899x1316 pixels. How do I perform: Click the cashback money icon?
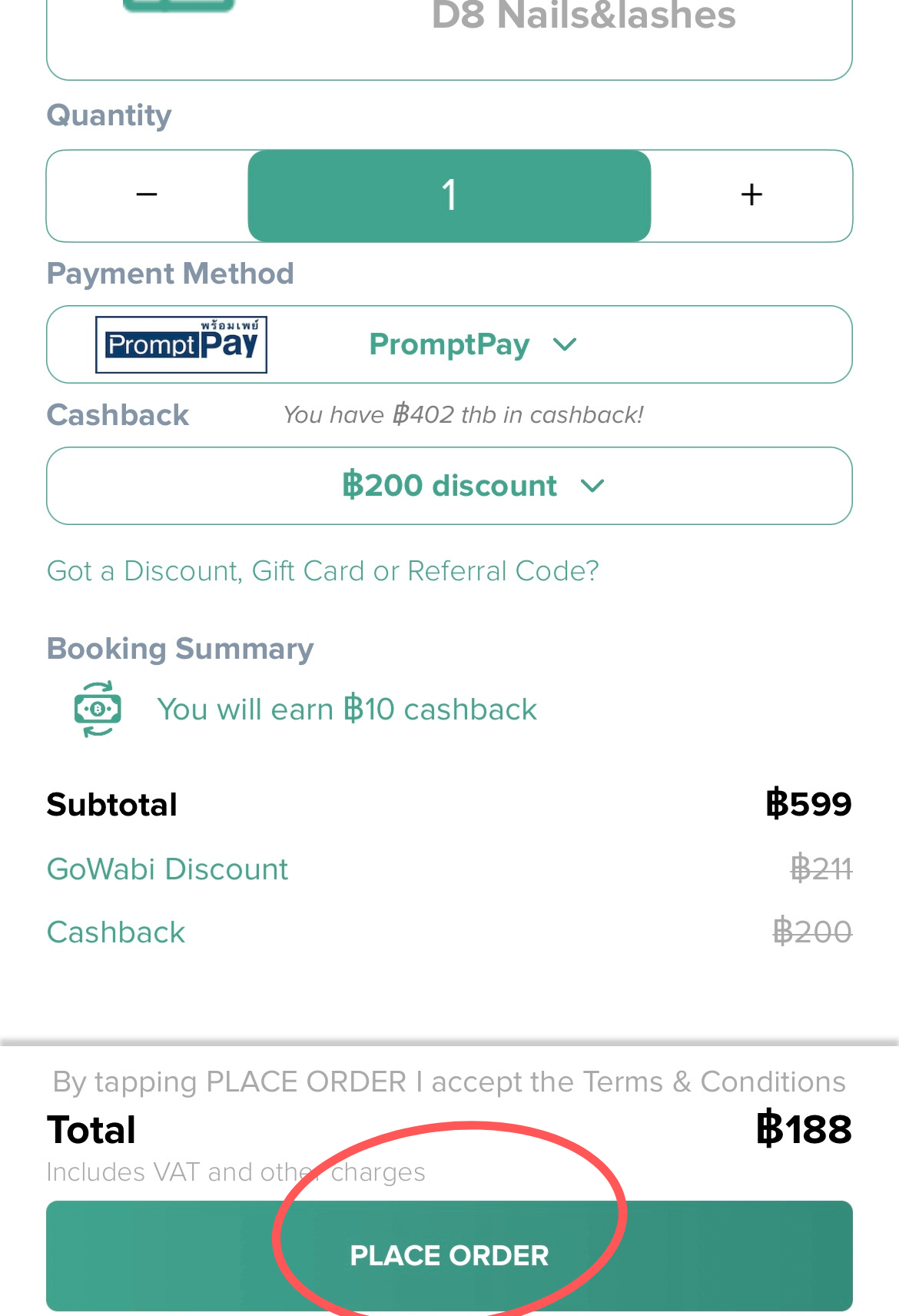point(98,709)
